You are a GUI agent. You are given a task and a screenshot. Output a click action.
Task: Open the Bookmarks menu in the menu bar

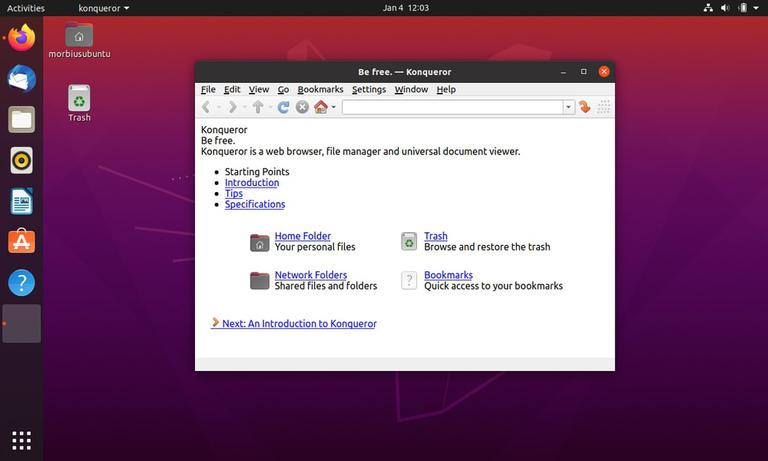[320, 89]
